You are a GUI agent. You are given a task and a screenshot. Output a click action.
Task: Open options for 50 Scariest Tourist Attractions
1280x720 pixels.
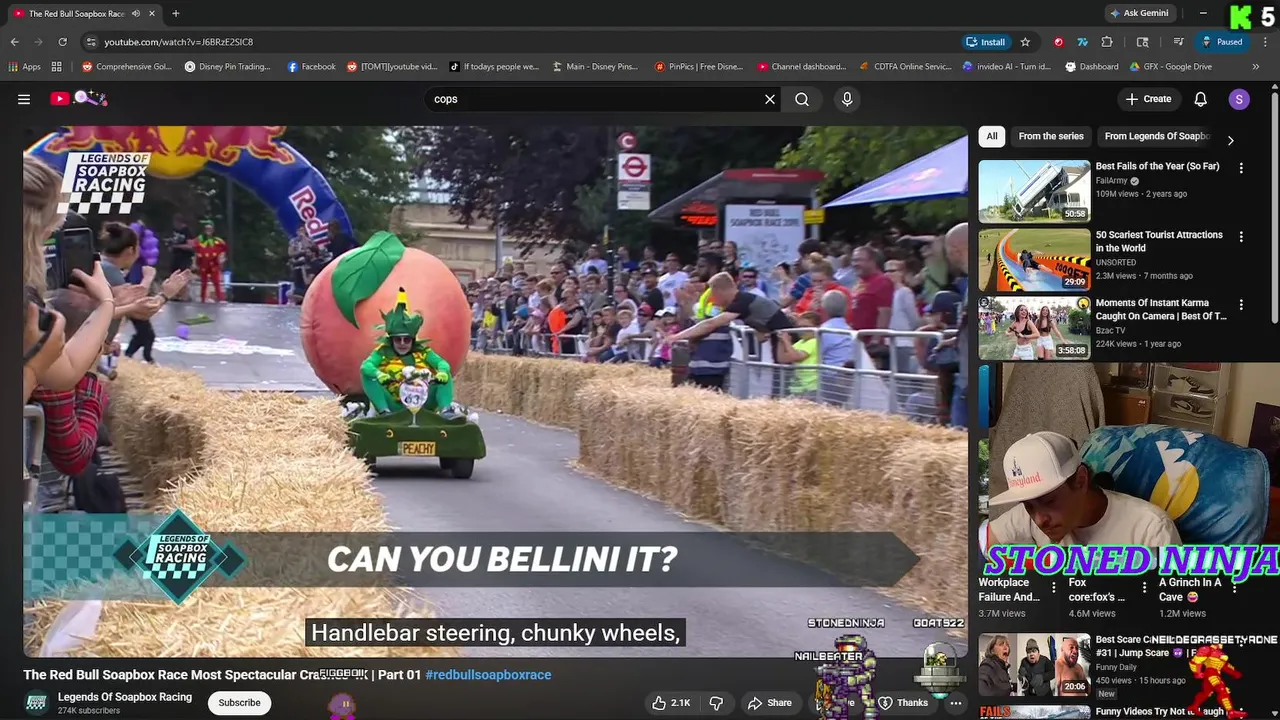1241,237
